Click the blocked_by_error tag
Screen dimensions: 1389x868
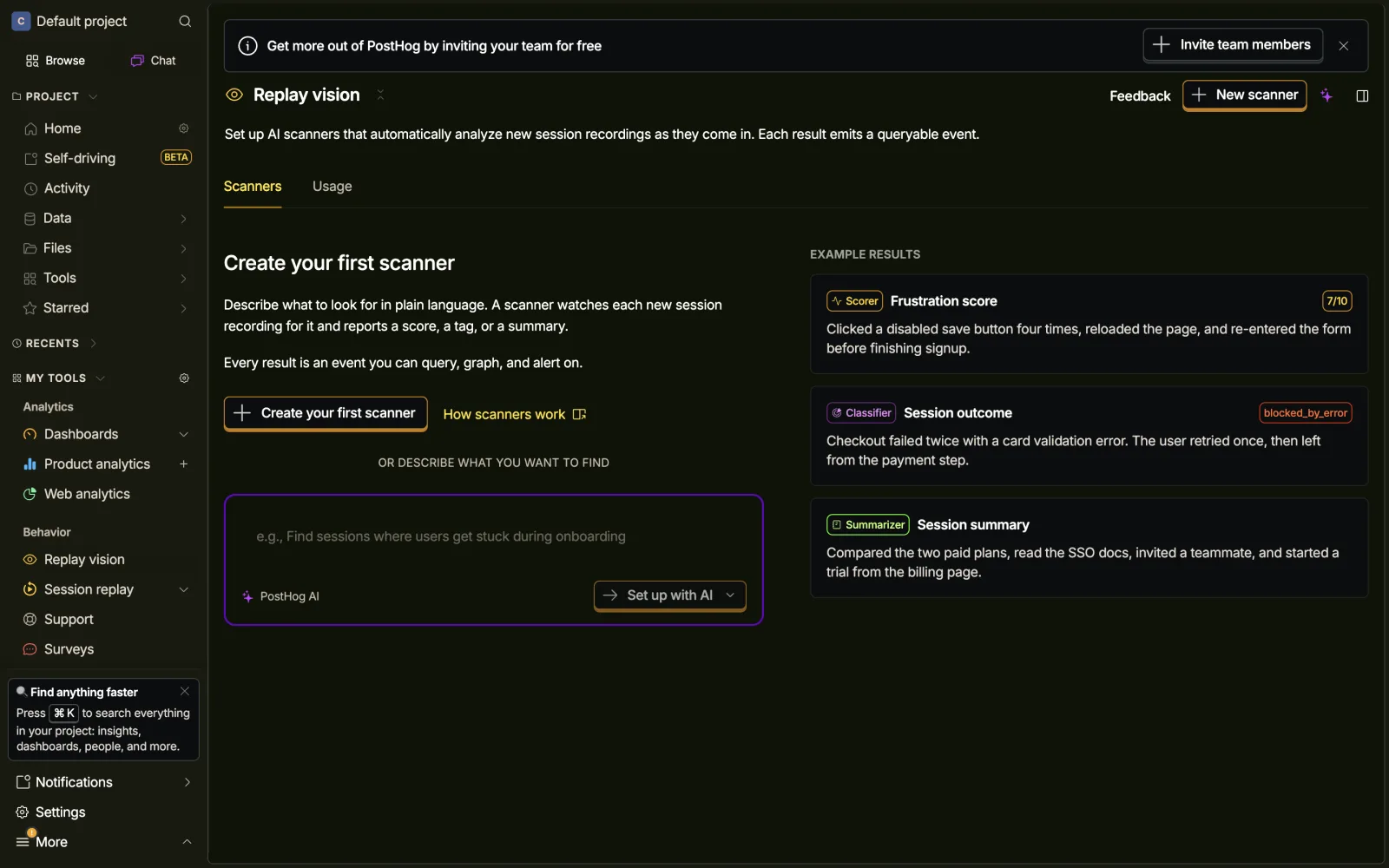click(1306, 413)
